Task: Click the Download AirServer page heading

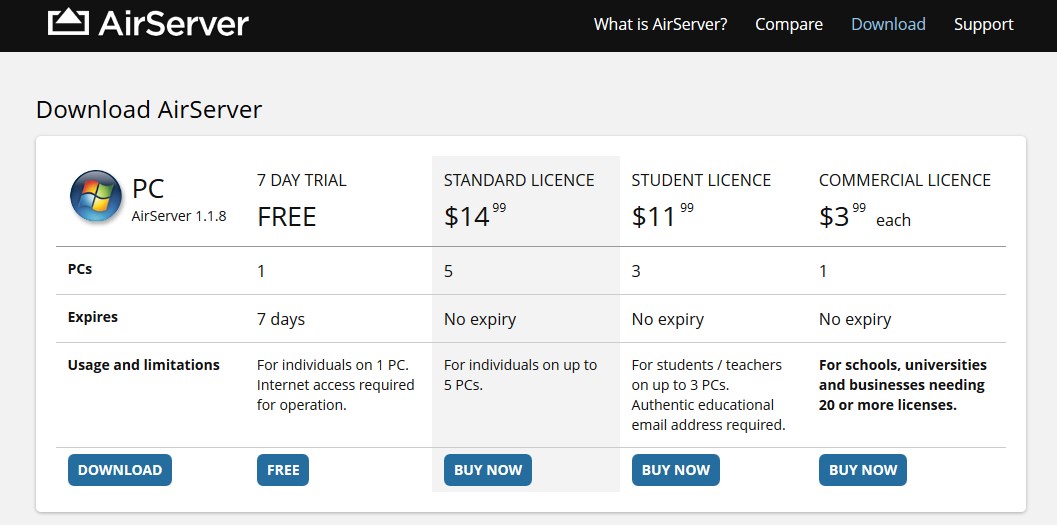Action: tap(149, 109)
